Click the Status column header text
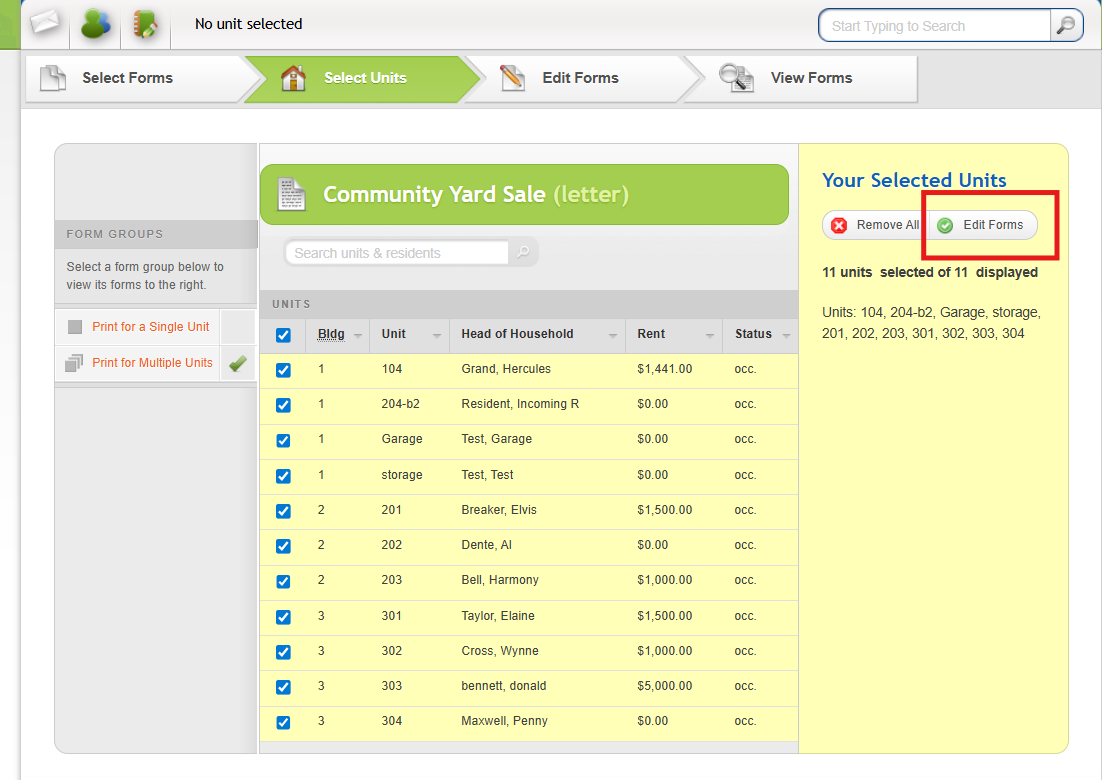The width and height of the screenshot is (1102, 780). [753, 334]
